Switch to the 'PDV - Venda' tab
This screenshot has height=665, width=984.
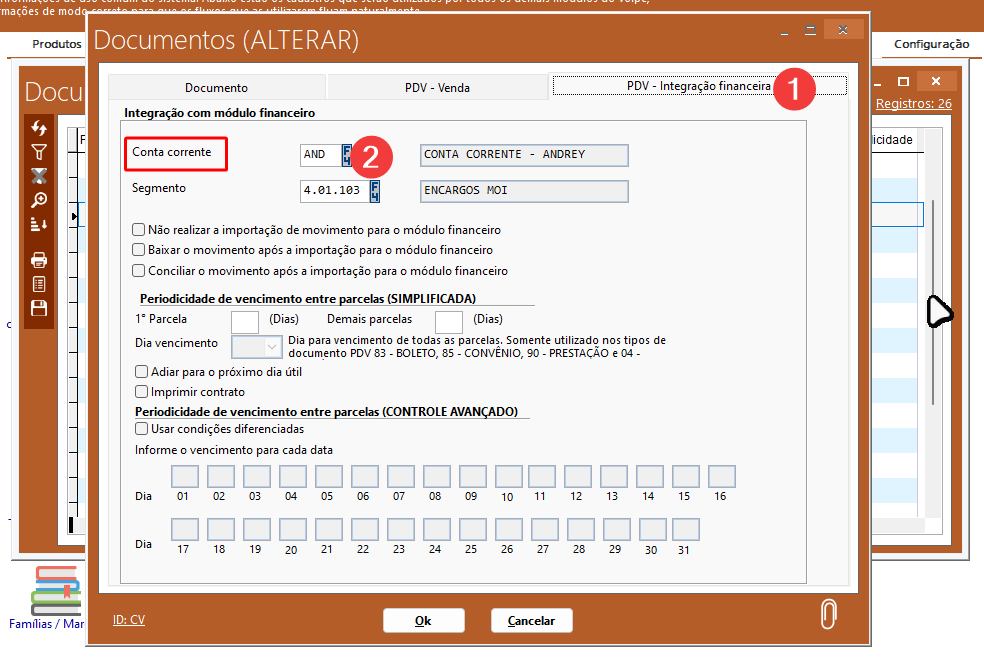click(437, 88)
